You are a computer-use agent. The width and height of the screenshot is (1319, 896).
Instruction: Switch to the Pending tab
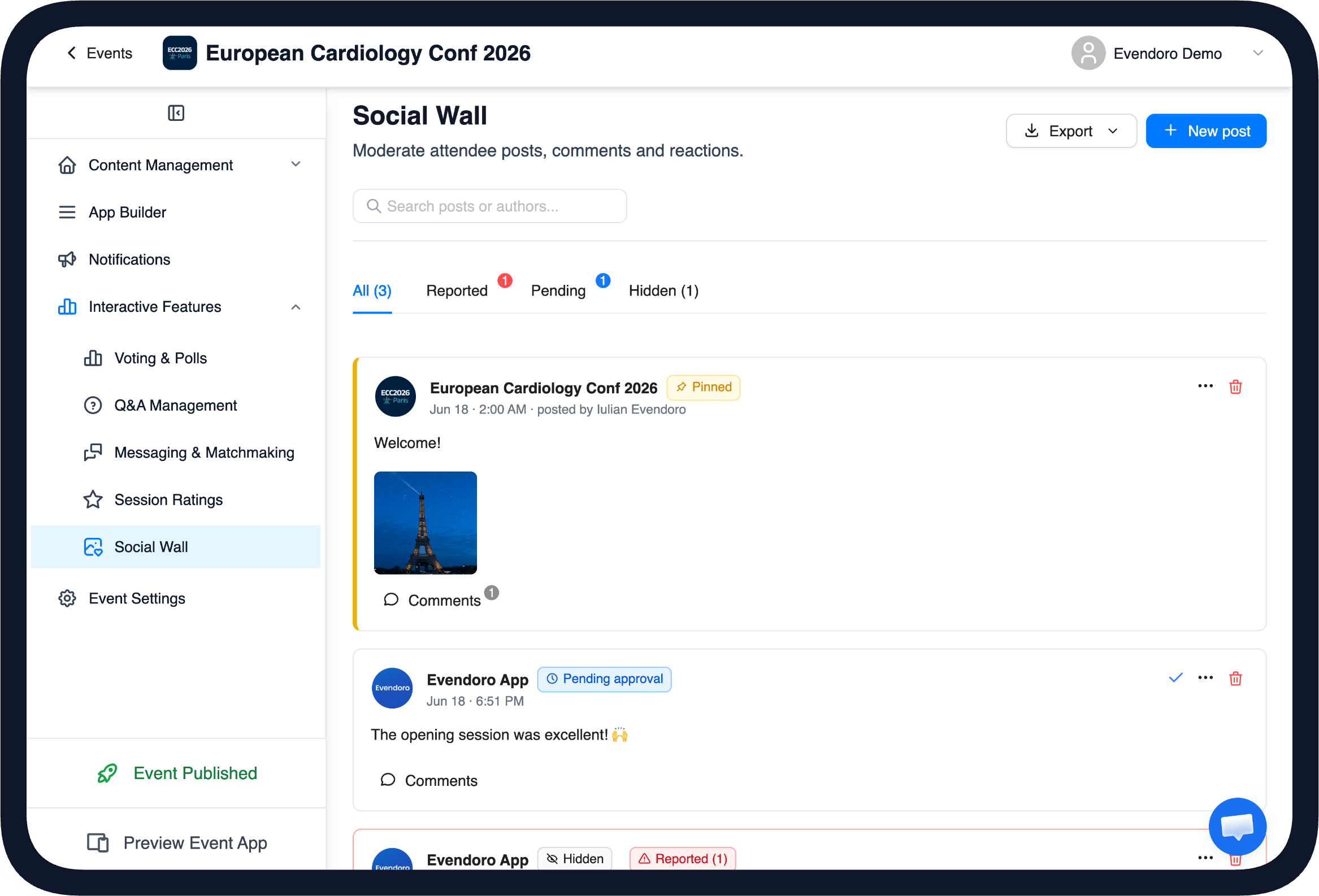point(558,290)
